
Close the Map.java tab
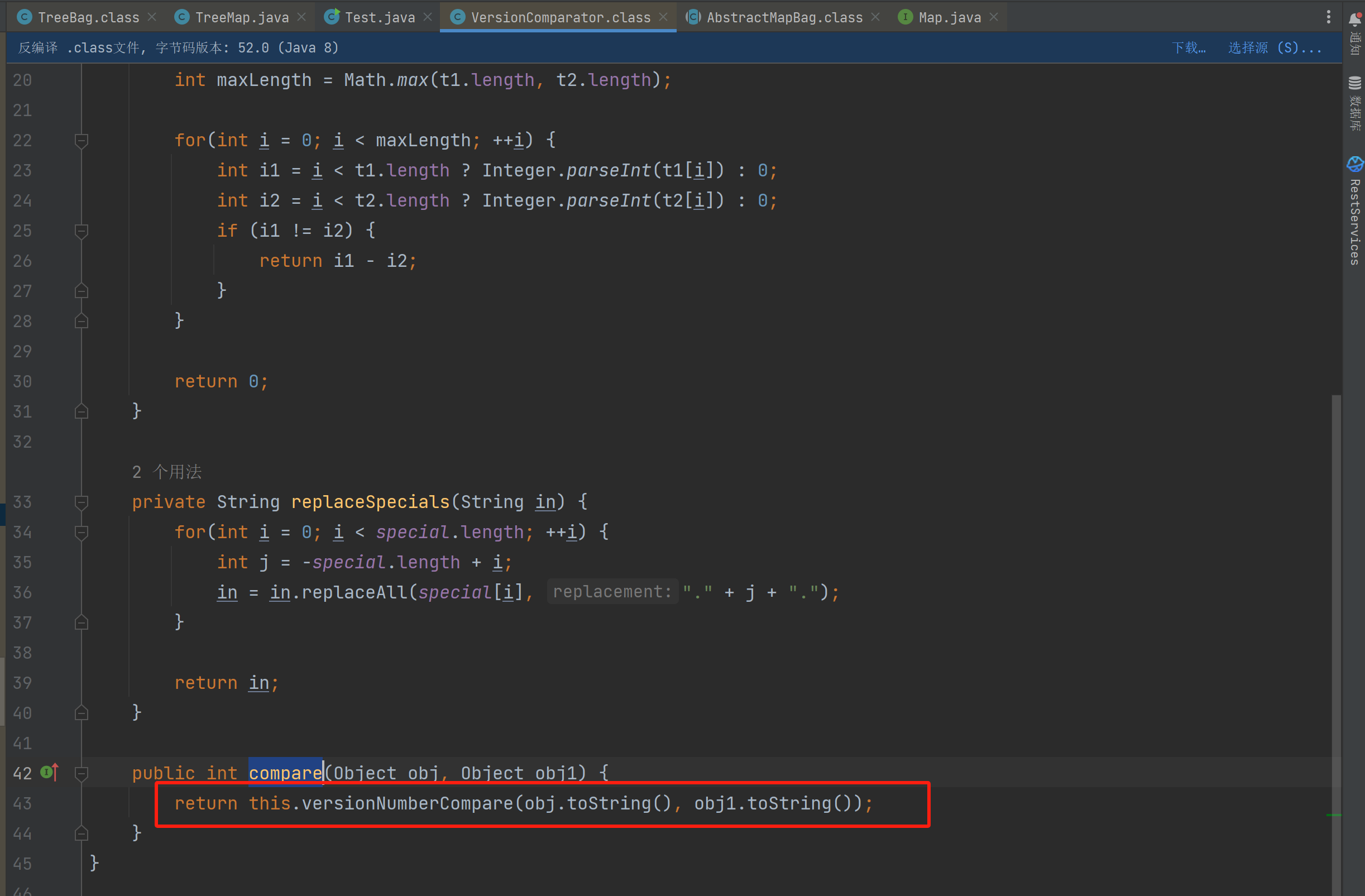point(994,17)
